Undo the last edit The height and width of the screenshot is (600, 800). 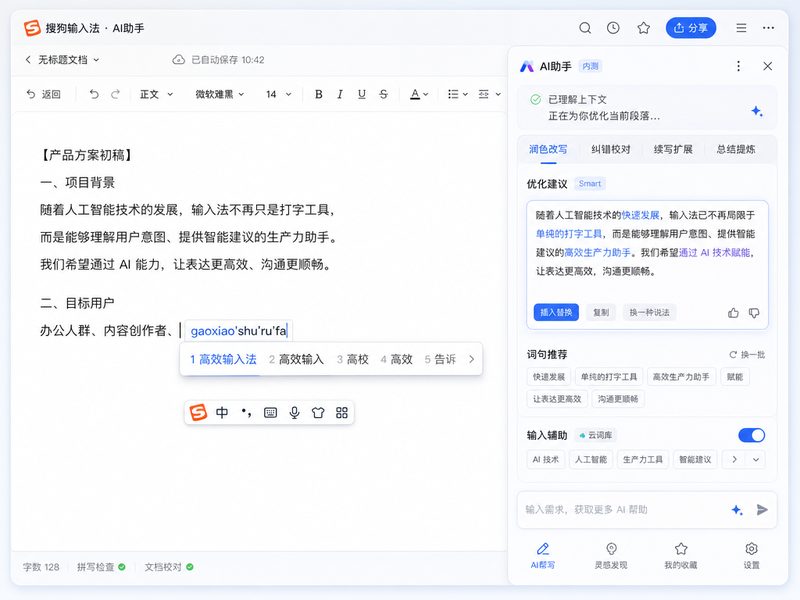click(94, 94)
